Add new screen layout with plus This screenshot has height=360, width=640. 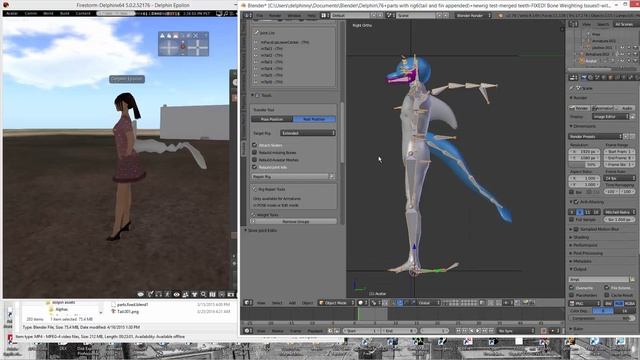click(373, 16)
